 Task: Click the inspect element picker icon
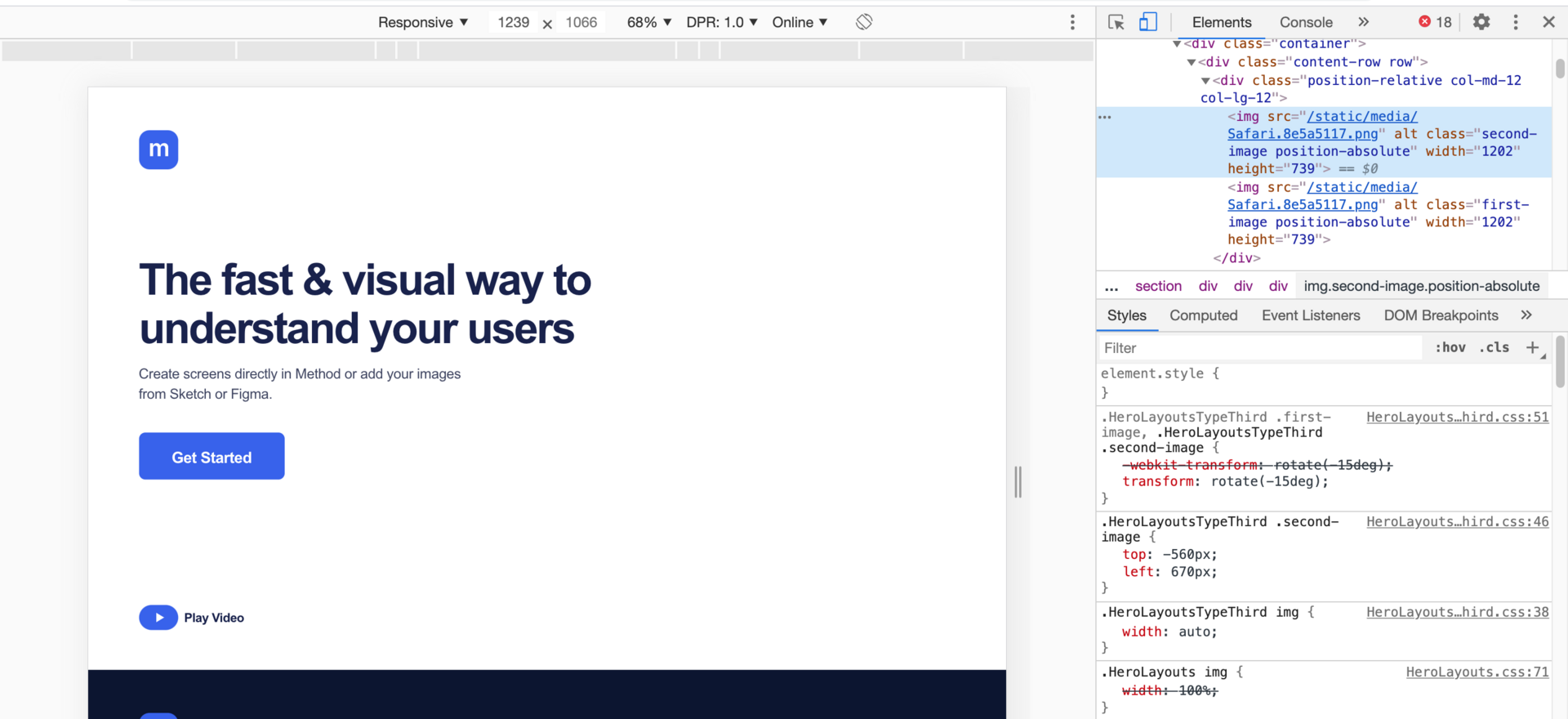[1116, 22]
